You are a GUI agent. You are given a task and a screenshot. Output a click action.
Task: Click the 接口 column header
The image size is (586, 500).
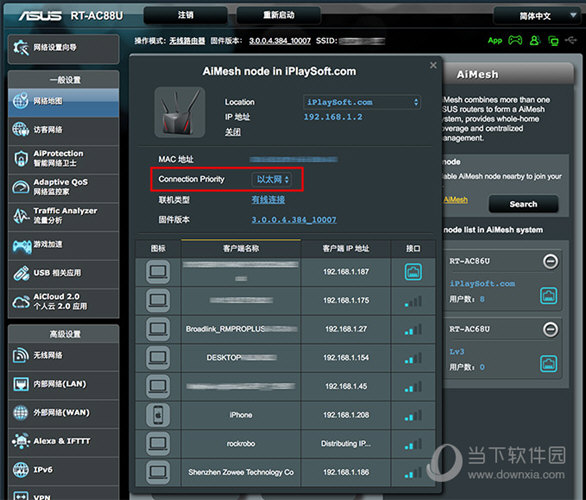click(413, 249)
